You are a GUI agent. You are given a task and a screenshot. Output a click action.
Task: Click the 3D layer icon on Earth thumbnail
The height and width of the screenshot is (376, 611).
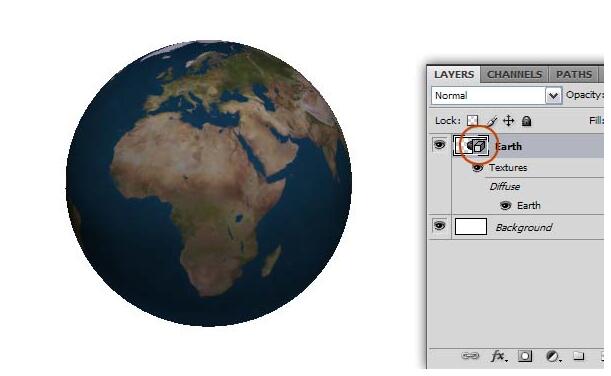[478, 147]
